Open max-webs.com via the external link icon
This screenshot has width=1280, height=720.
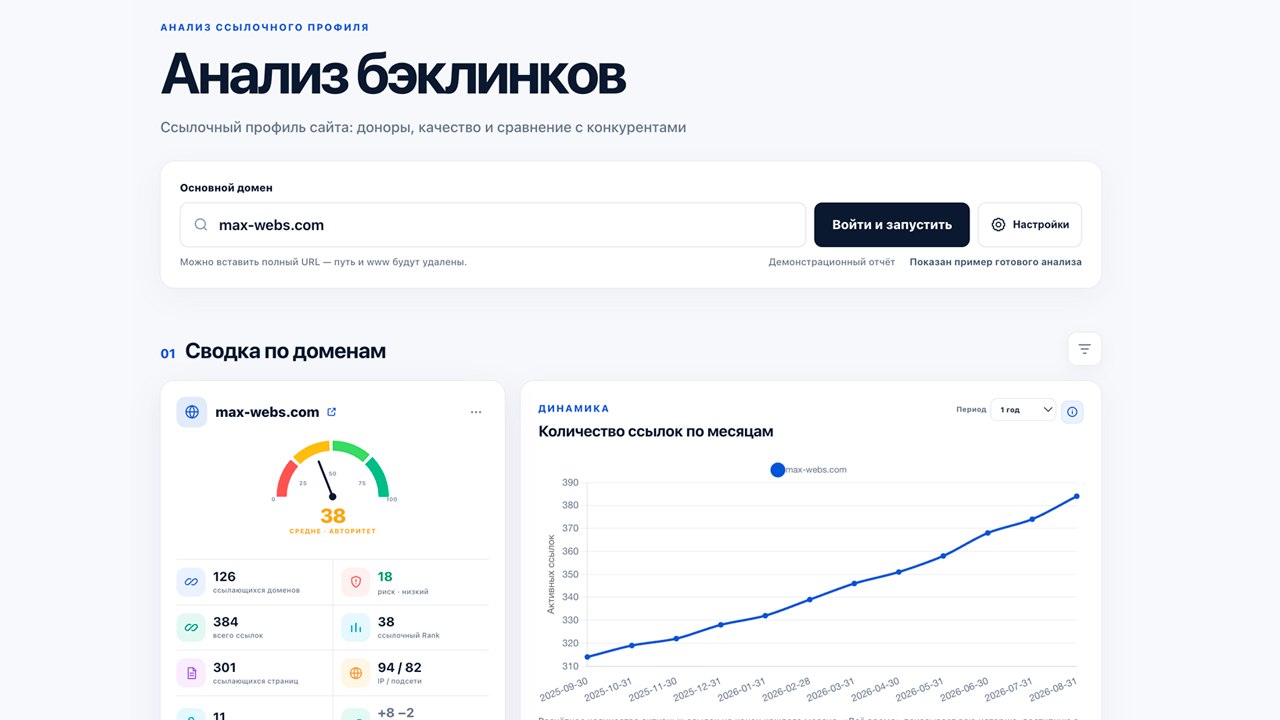332,412
